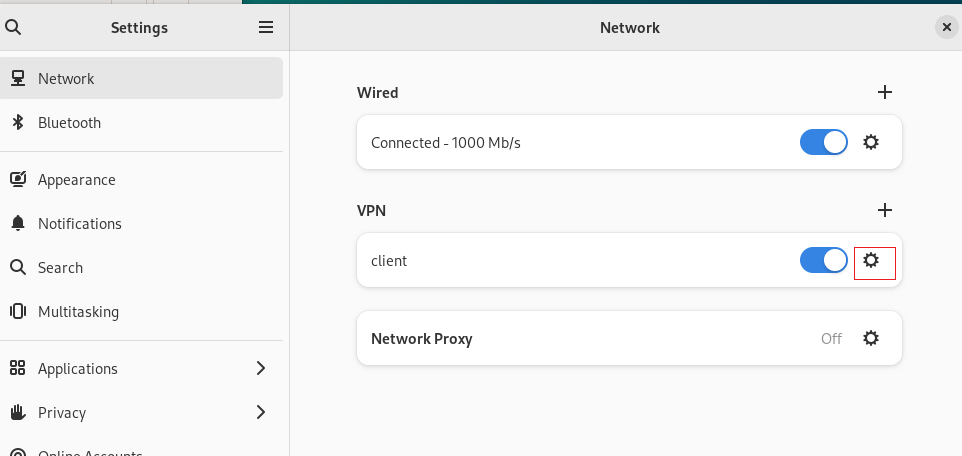Select the Network sidebar item
The height and width of the screenshot is (456, 962).
click(141, 78)
